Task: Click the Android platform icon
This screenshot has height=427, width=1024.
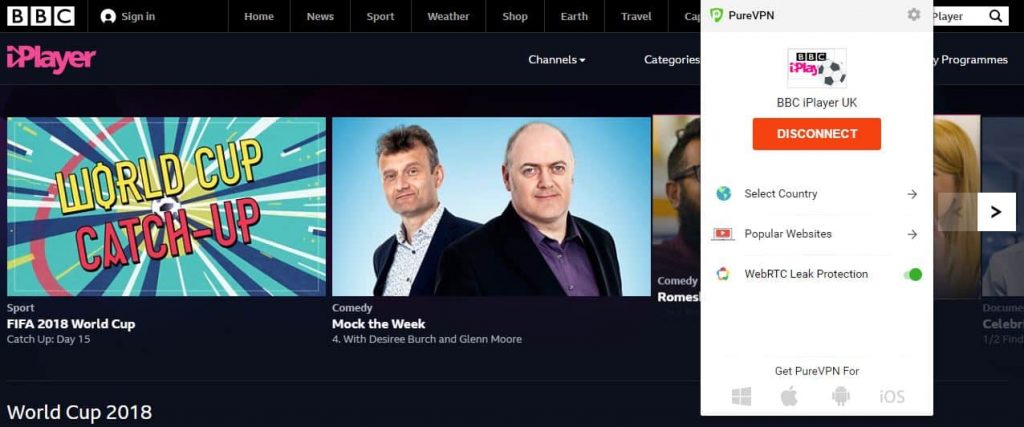Action: pyautogui.click(x=840, y=396)
